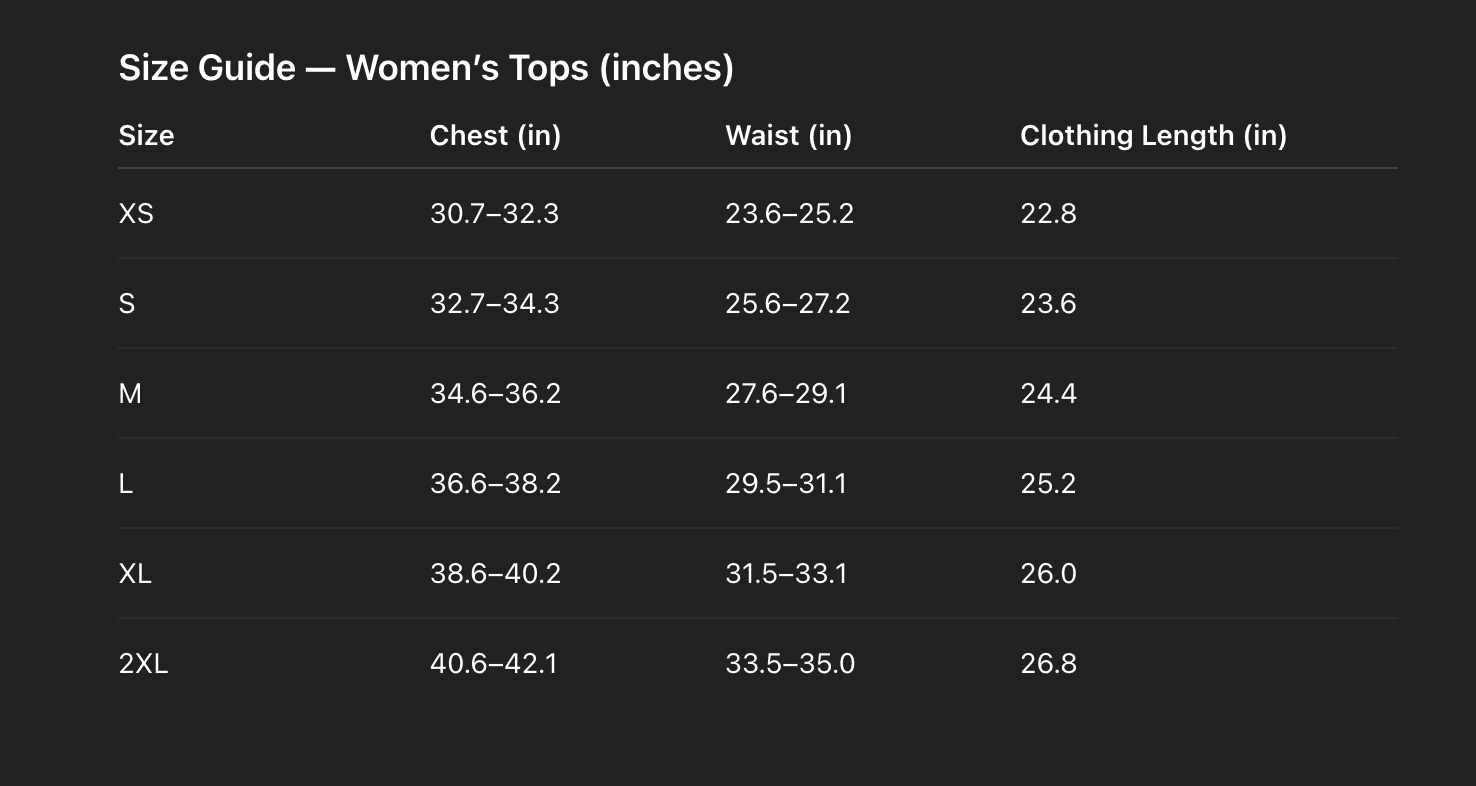Select the 2XL size row label
The width and height of the screenshot is (1476, 786).
pos(143,664)
